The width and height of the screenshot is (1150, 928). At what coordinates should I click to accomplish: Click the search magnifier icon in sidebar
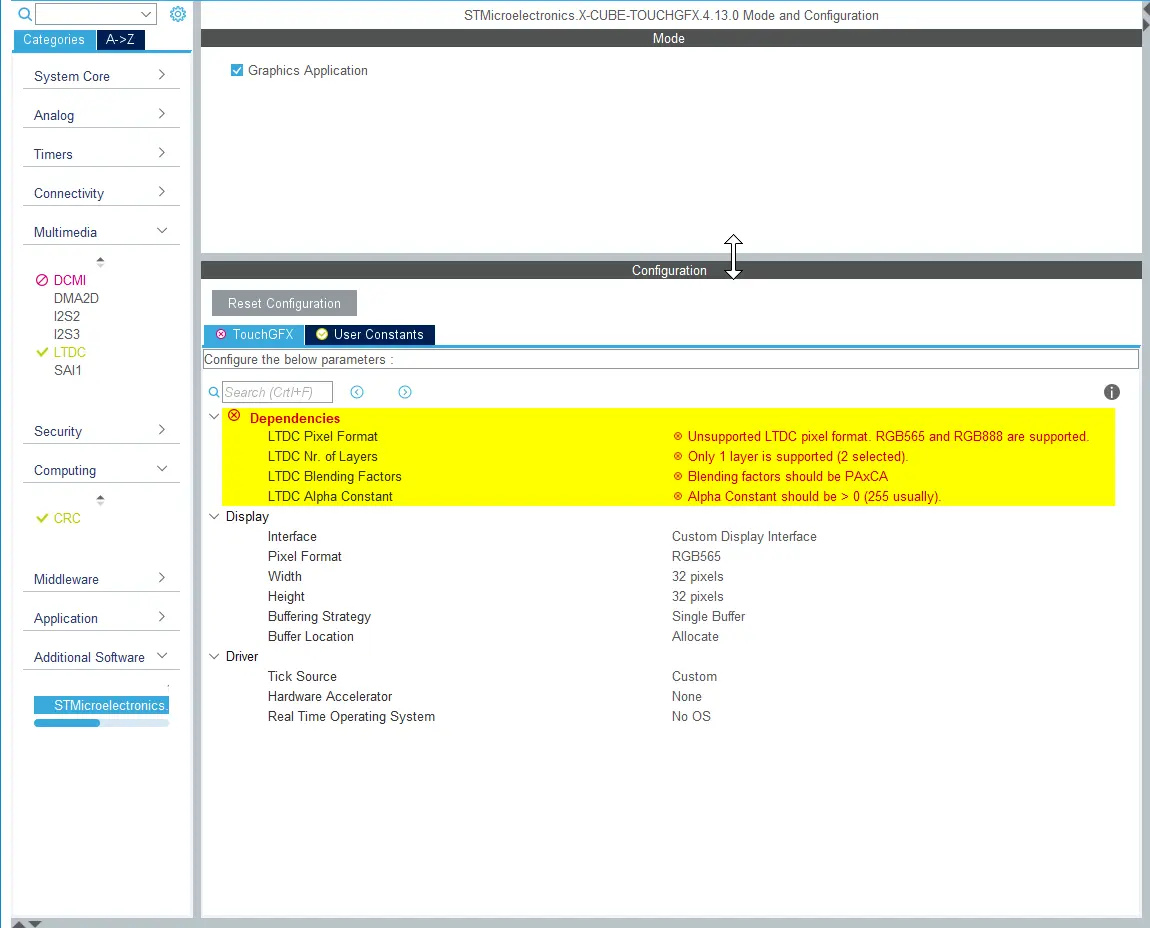click(x=25, y=14)
